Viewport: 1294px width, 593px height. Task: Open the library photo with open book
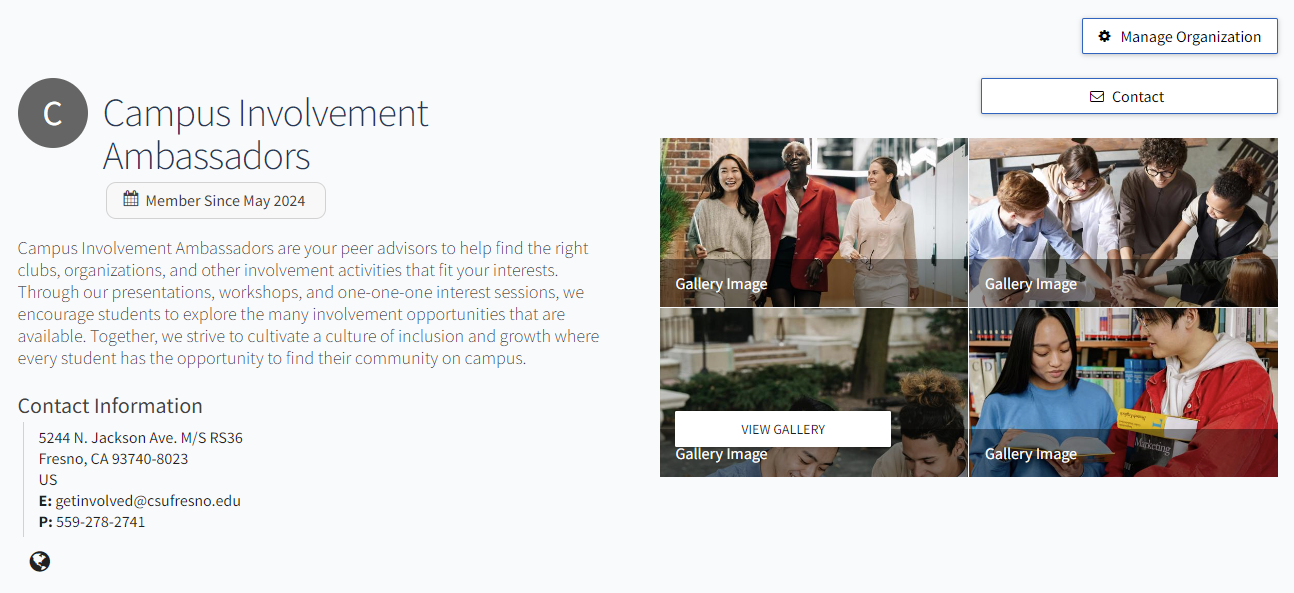[1123, 392]
